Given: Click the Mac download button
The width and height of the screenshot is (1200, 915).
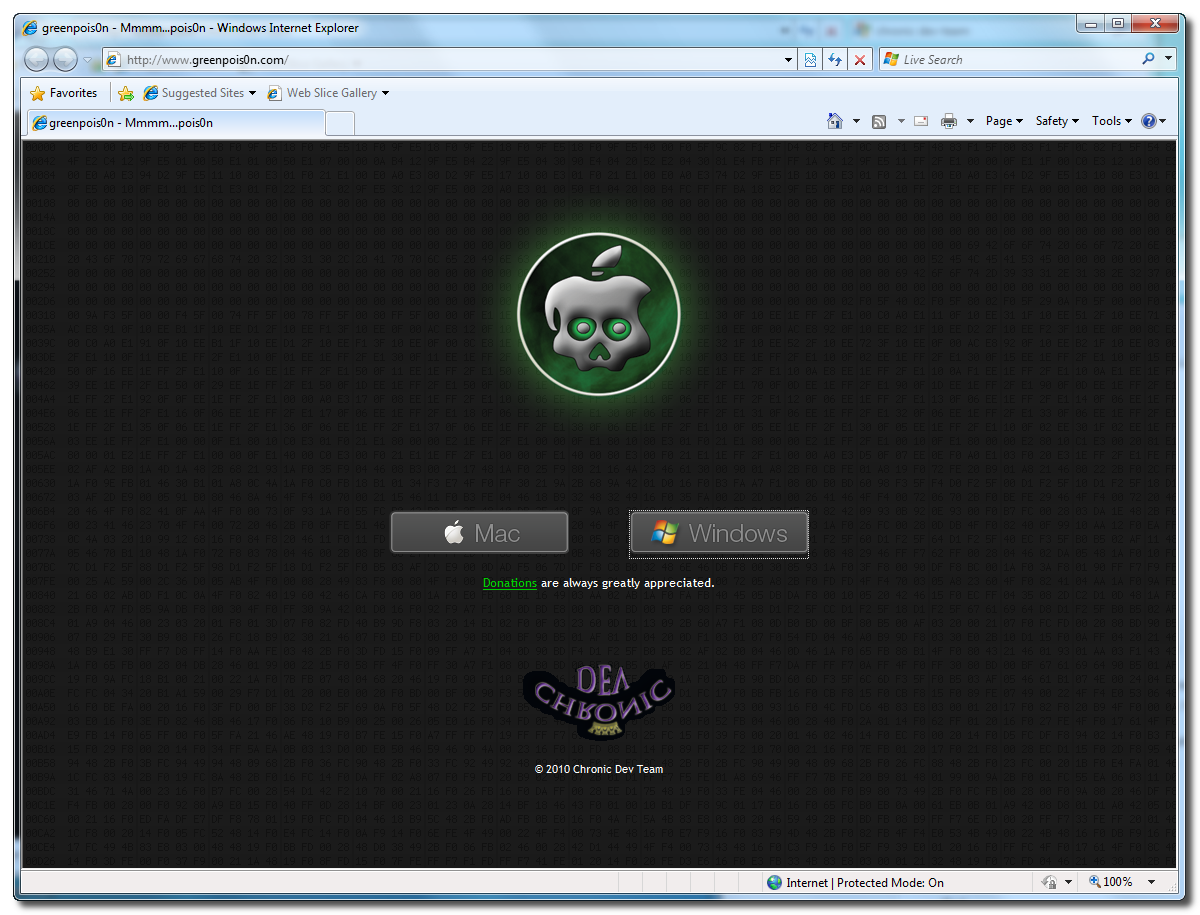Looking at the screenshot, I should pos(479,533).
